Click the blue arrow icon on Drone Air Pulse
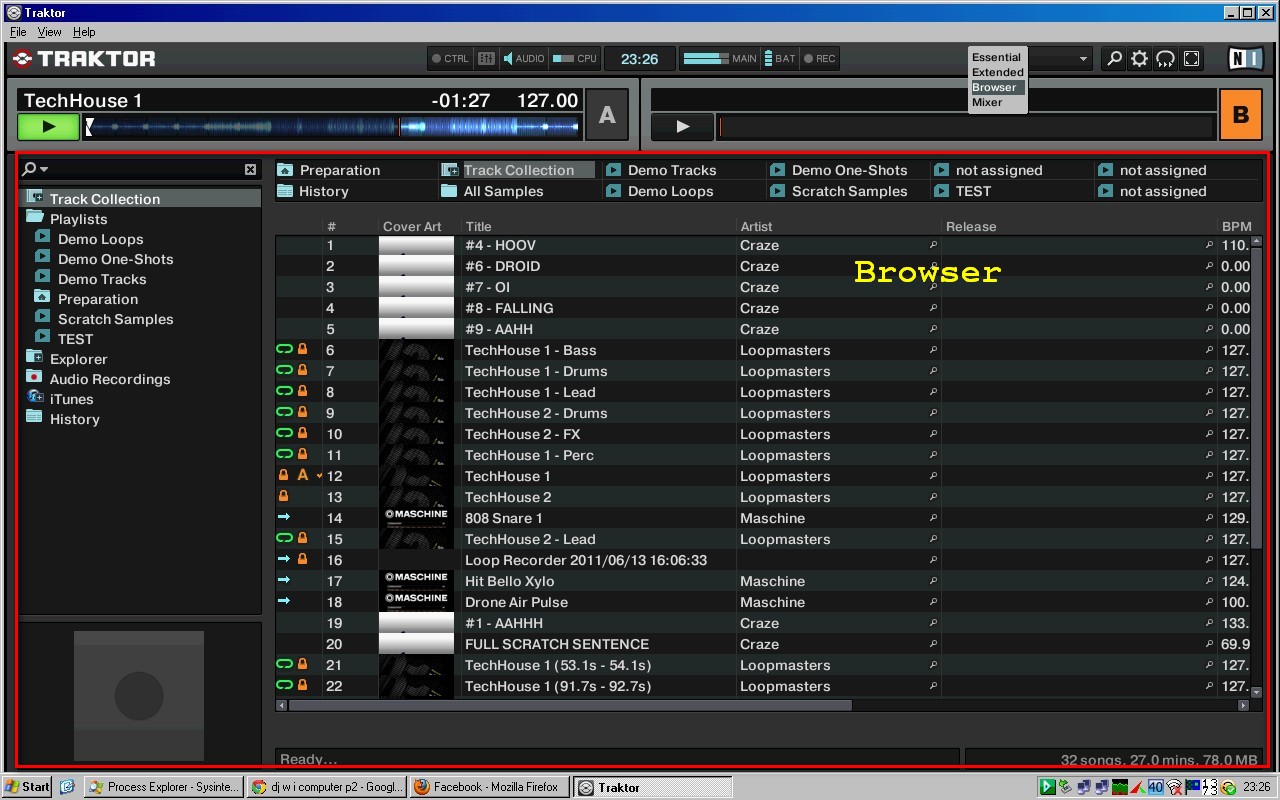The height and width of the screenshot is (800, 1280). pyautogui.click(x=284, y=602)
